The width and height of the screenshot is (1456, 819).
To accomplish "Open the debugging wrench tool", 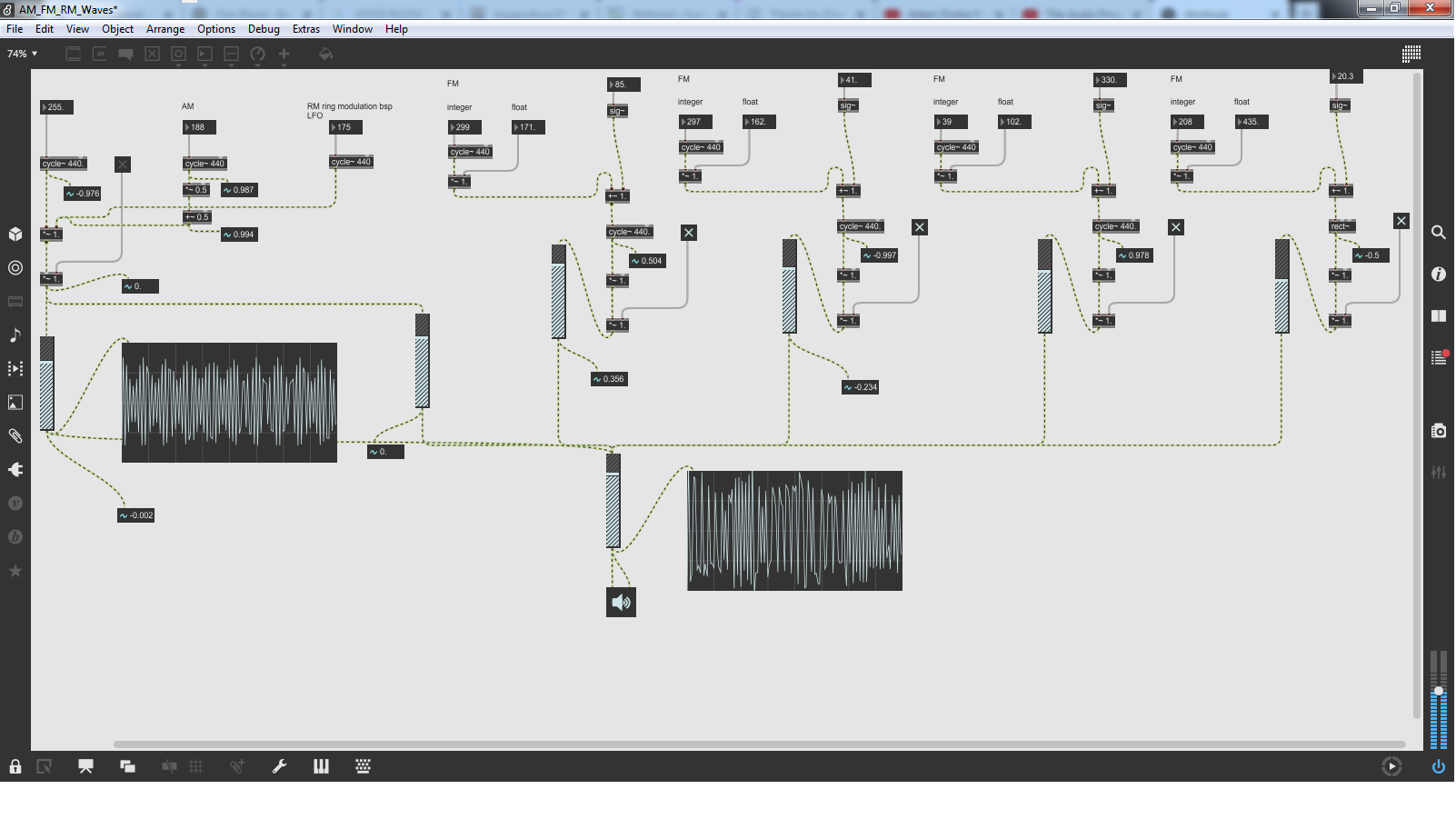I will pos(279,766).
